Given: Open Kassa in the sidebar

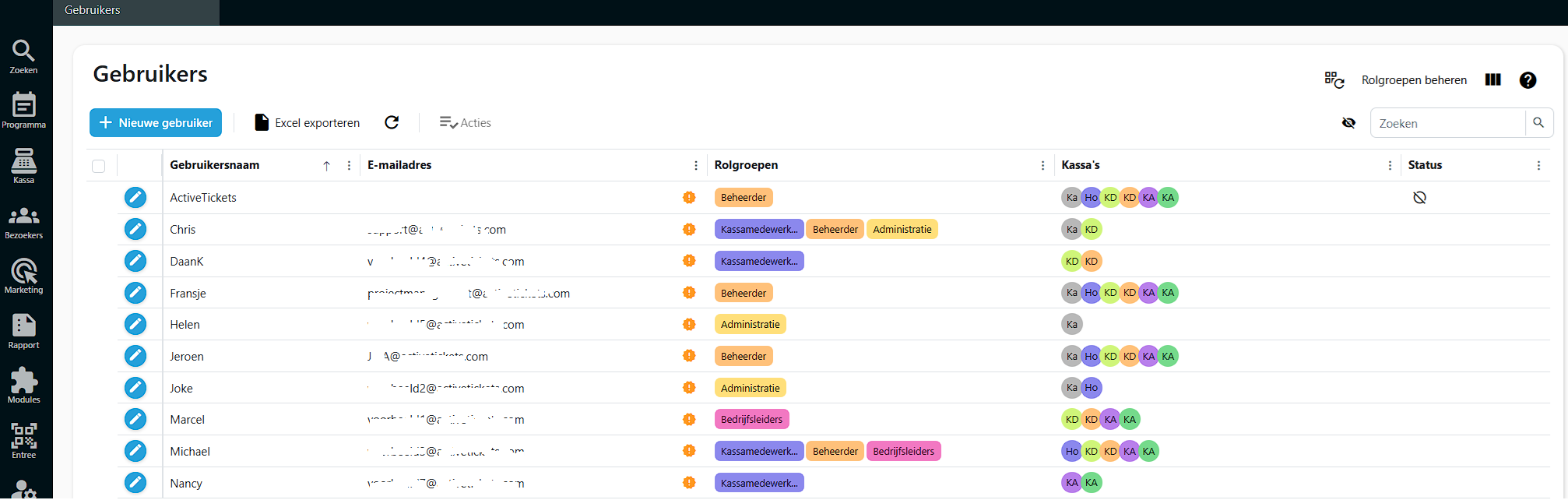Looking at the screenshot, I should pyautogui.click(x=23, y=166).
